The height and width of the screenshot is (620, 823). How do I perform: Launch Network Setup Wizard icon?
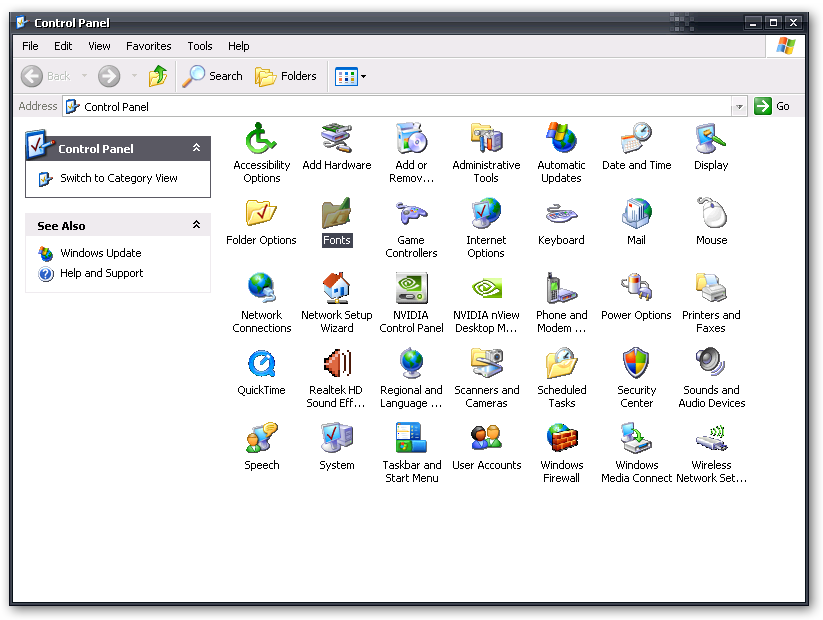tap(336, 289)
